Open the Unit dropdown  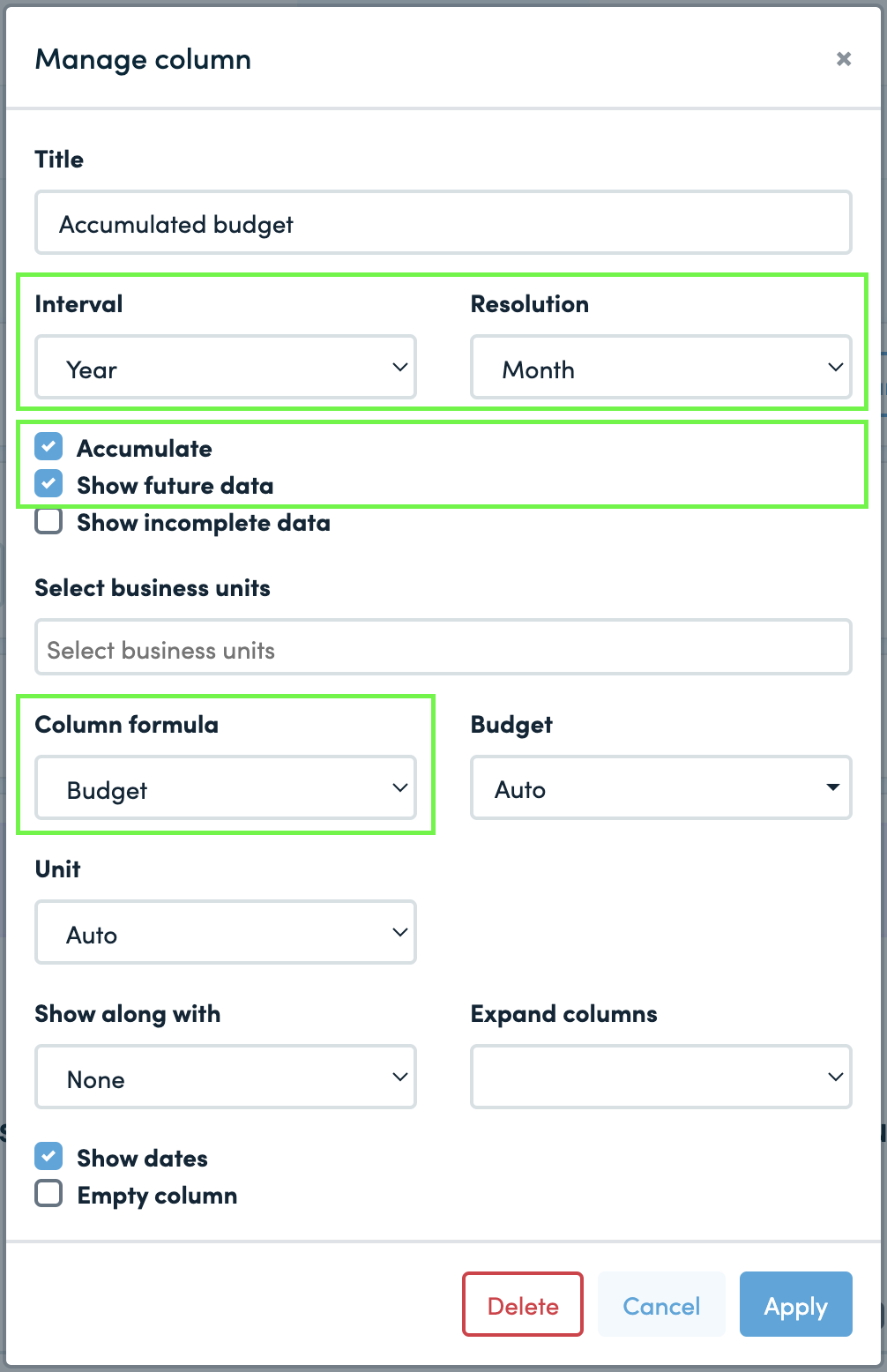[x=226, y=932]
